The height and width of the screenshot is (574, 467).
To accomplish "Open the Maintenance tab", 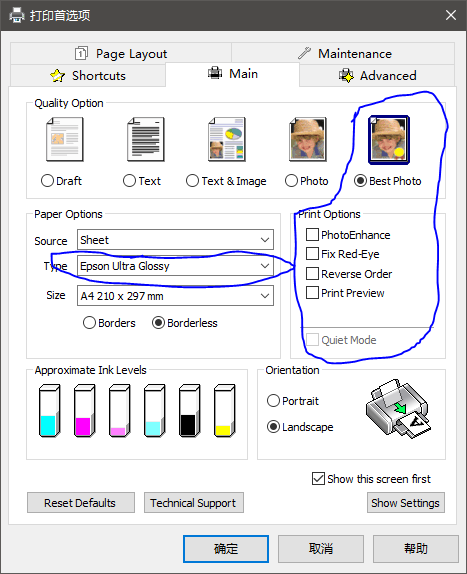I will tap(343, 54).
